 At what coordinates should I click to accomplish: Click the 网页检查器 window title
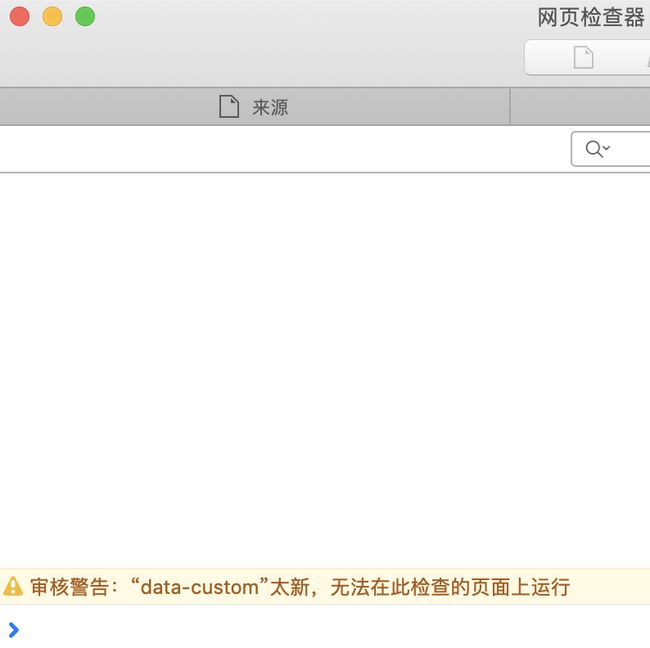pyautogui.click(x=591, y=17)
